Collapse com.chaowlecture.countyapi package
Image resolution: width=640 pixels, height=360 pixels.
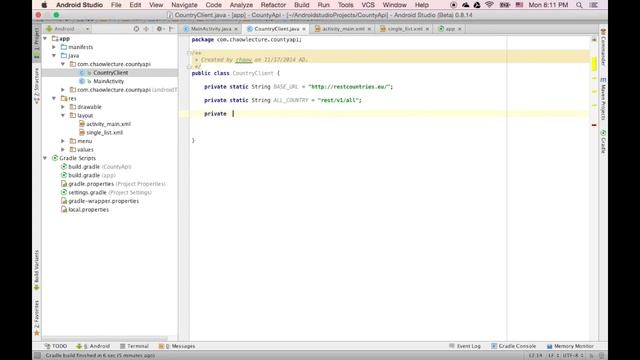63,64
